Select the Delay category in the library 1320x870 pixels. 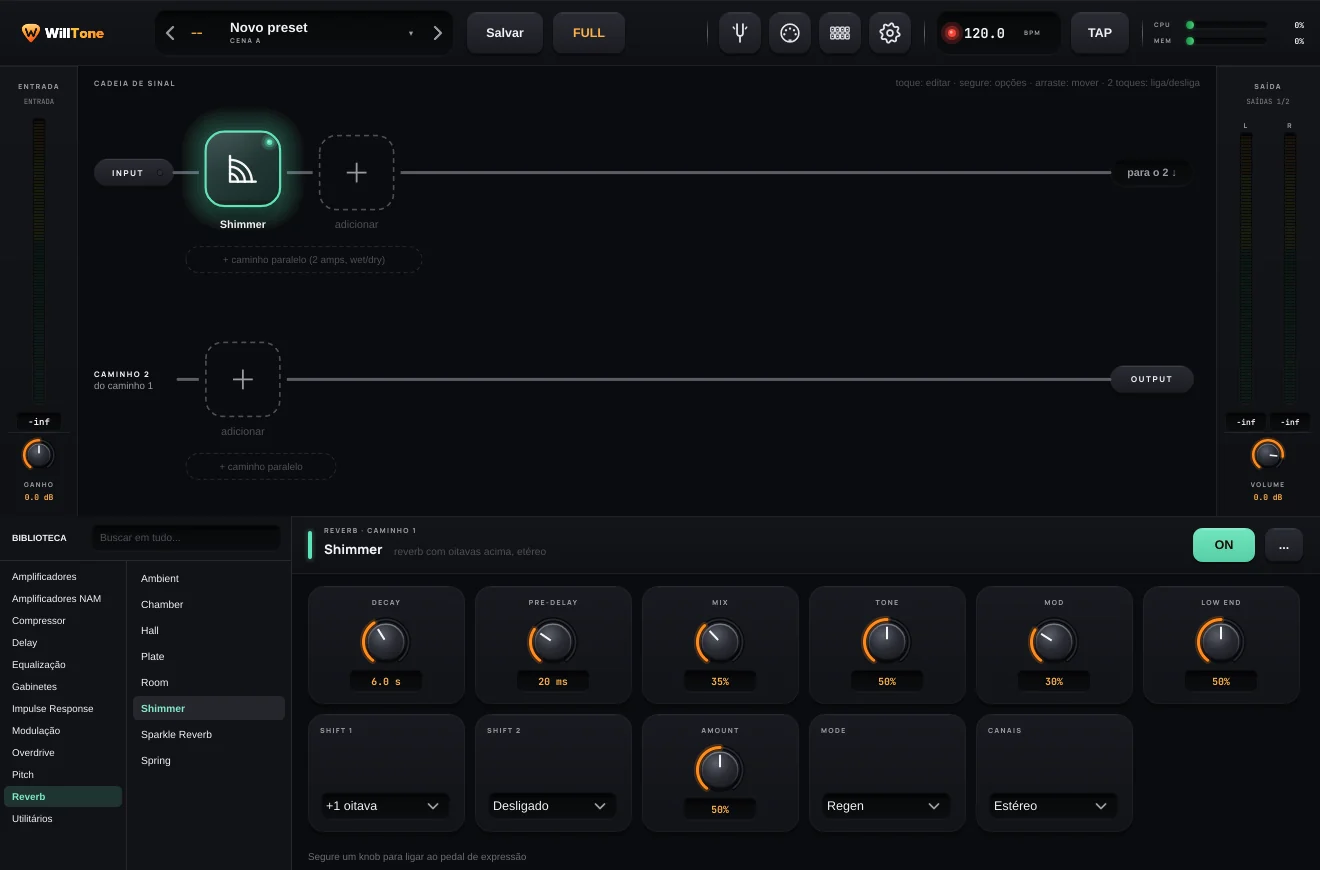pyautogui.click(x=63, y=643)
